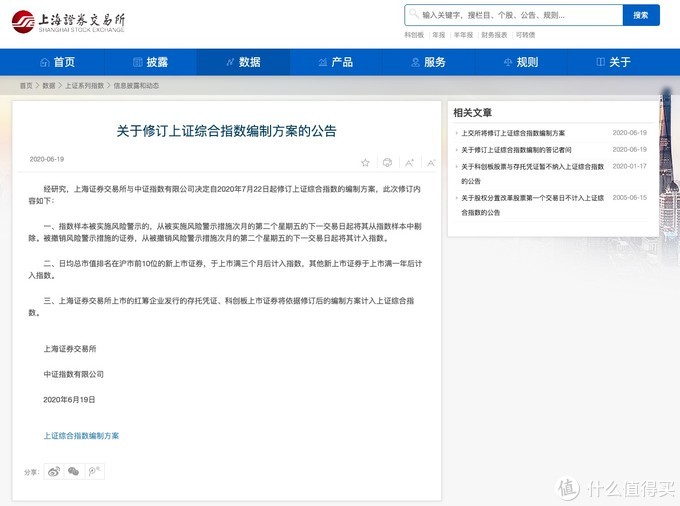Go to 上证系列指数 in the breadcrumb
Viewport: 680px width, 506px height.
point(85,85)
